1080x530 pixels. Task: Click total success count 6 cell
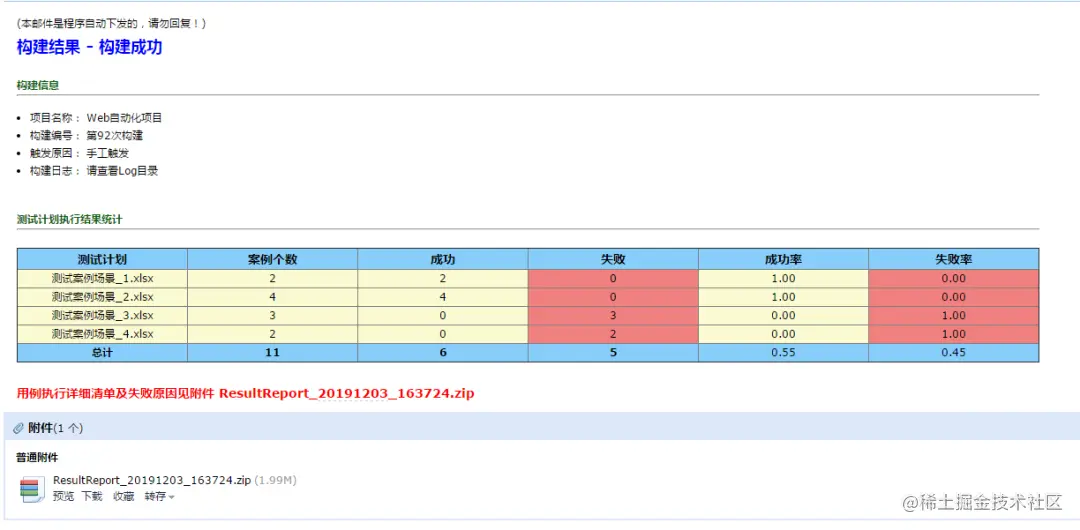coord(443,352)
